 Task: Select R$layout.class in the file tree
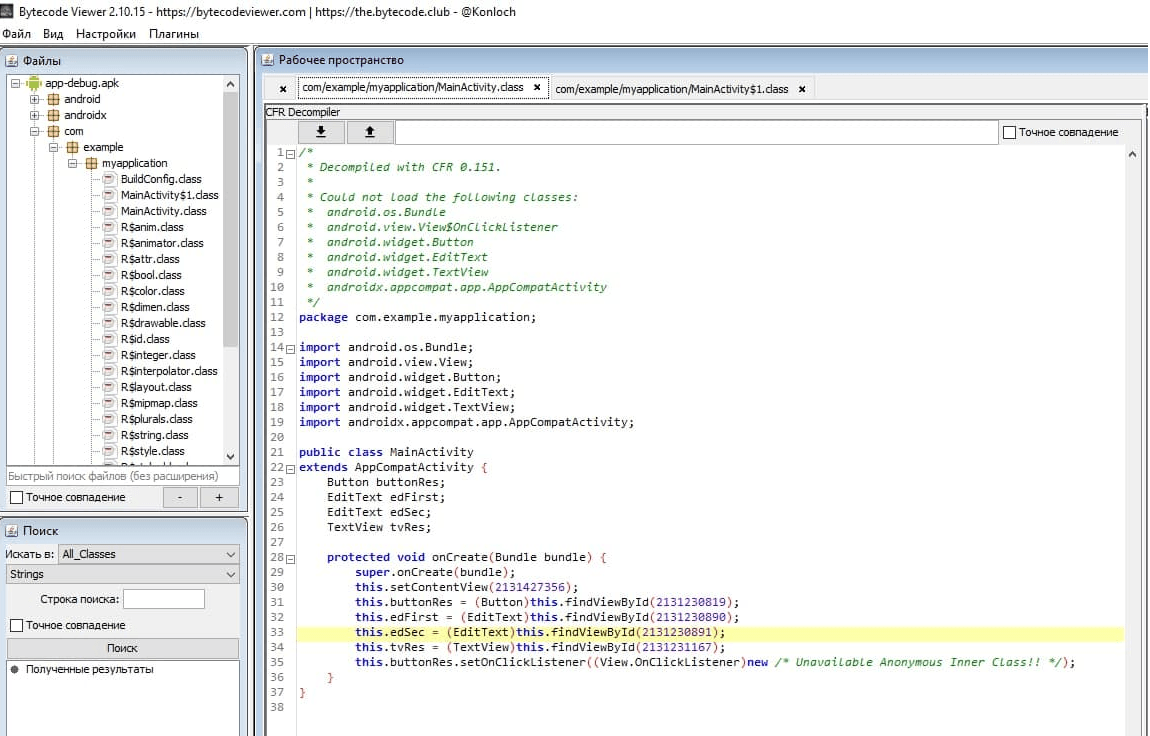[155, 387]
